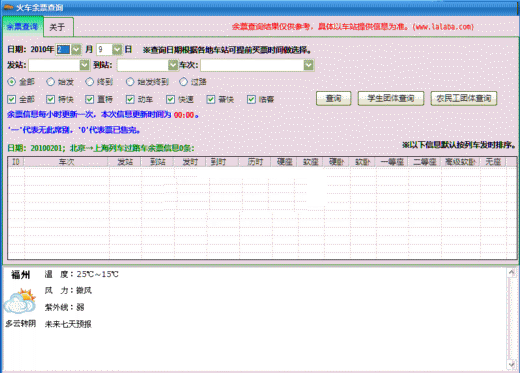
Task: Click the 软卧 column header
Action: click(362, 162)
